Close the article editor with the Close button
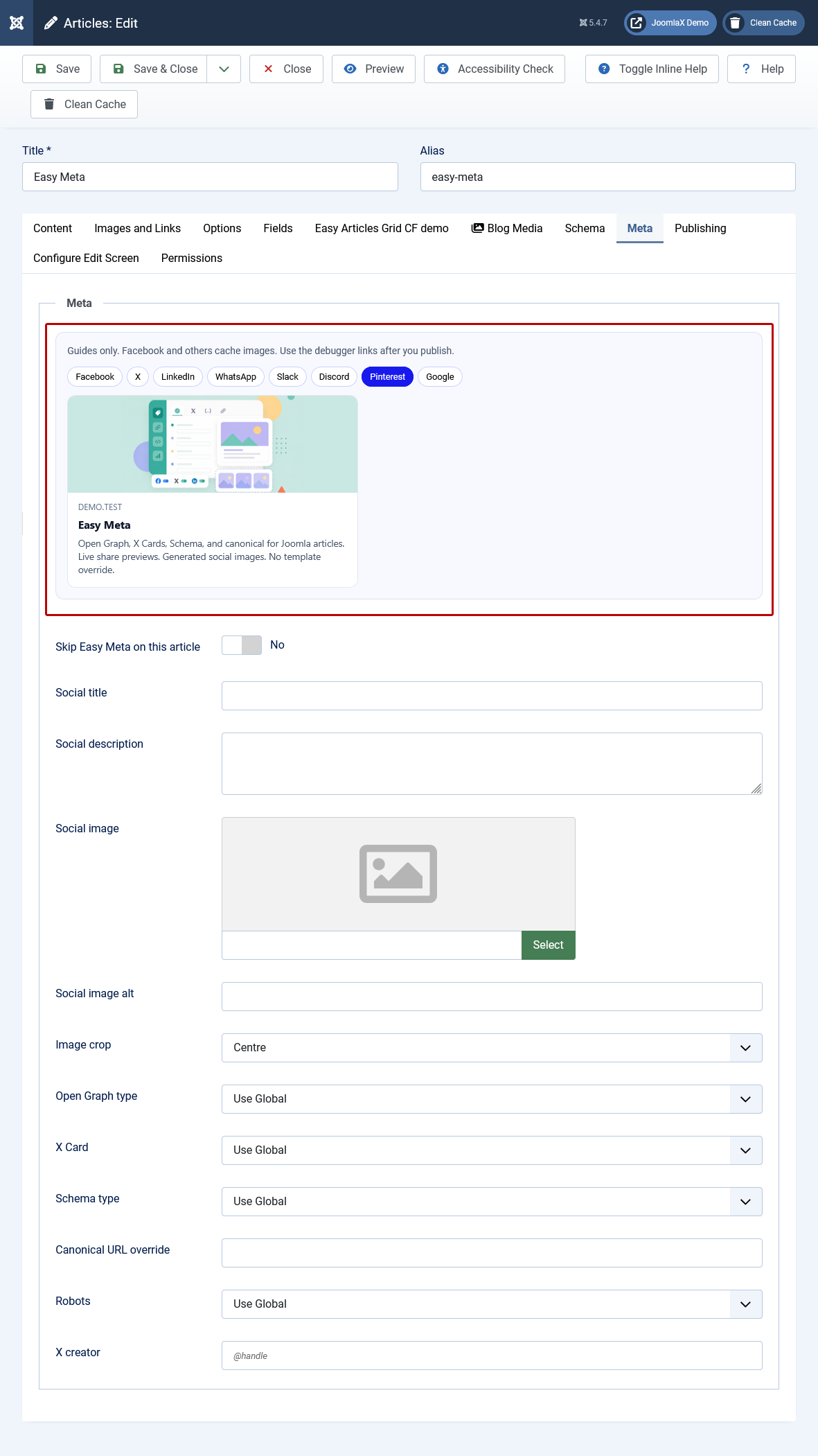Screen dimensions: 818x1456 (x=286, y=69)
